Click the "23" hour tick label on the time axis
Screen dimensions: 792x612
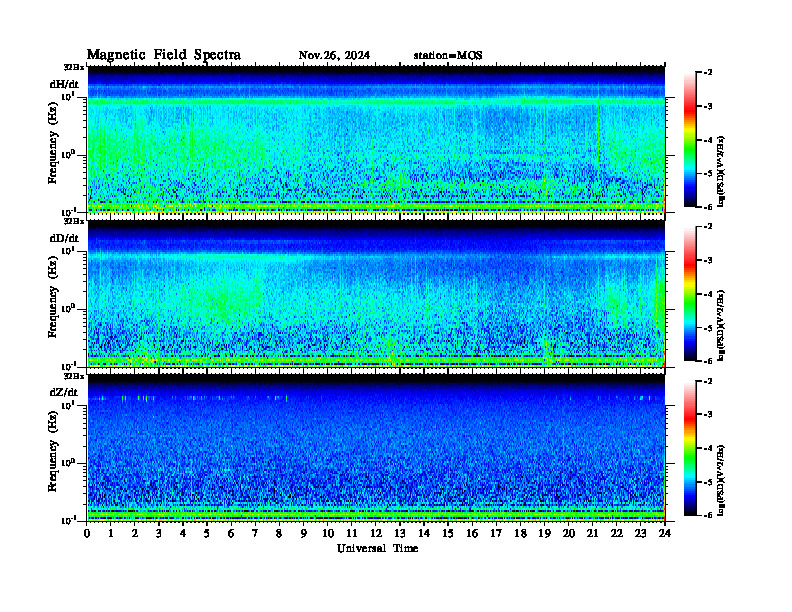click(641, 534)
